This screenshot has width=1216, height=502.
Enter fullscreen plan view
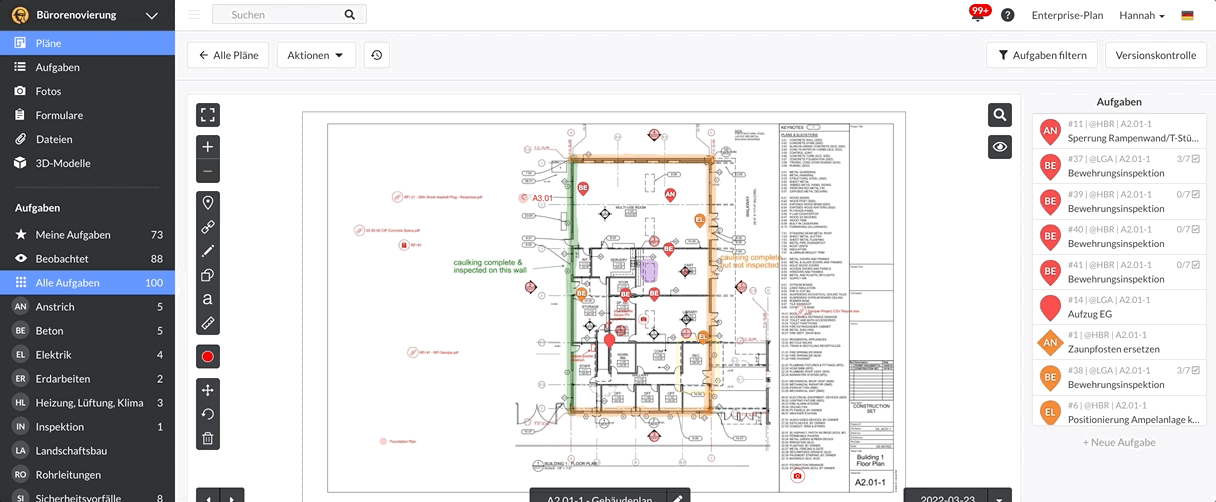[x=208, y=114]
